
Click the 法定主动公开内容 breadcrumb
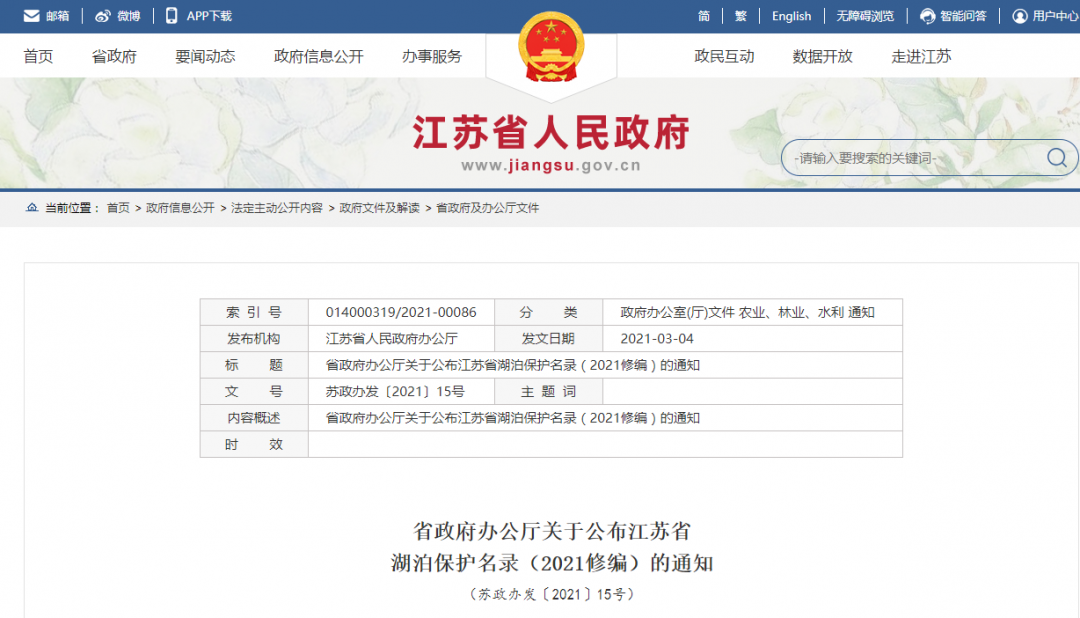click(x=277, y=208)
